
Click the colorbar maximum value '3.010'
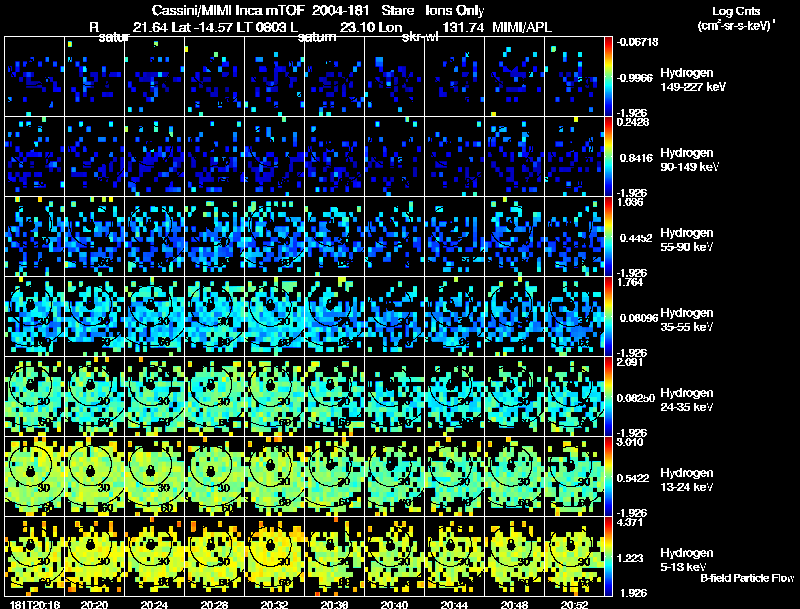tap(628, 442)
